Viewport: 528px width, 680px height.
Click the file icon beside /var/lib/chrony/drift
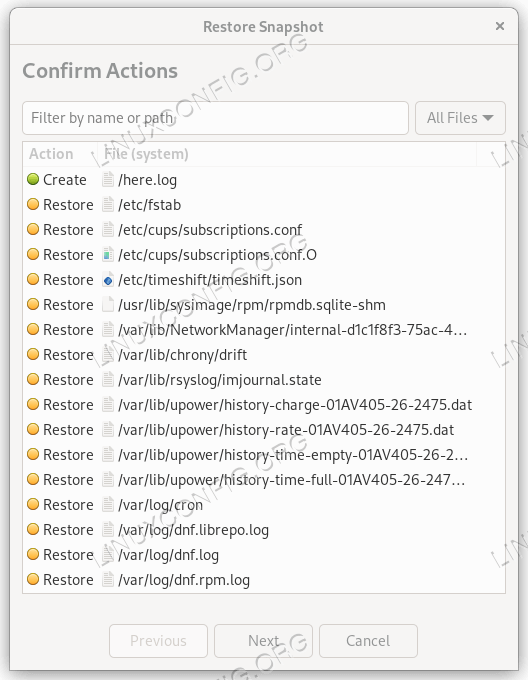[108, 355]
